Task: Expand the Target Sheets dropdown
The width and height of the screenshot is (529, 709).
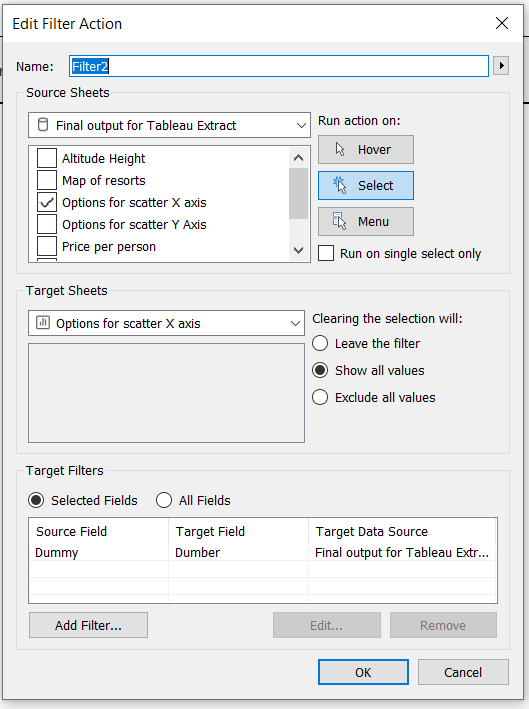Action: (166, 323)
